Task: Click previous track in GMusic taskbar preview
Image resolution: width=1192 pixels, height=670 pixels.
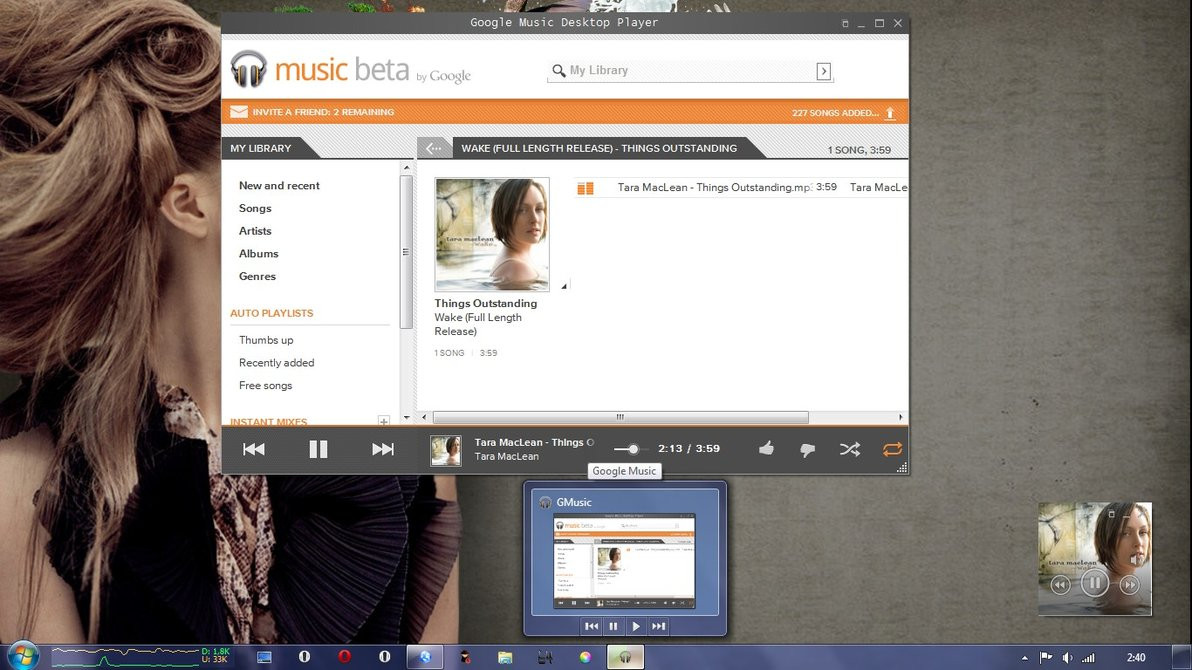Action: pyautogui.click(x=591, y=626)
